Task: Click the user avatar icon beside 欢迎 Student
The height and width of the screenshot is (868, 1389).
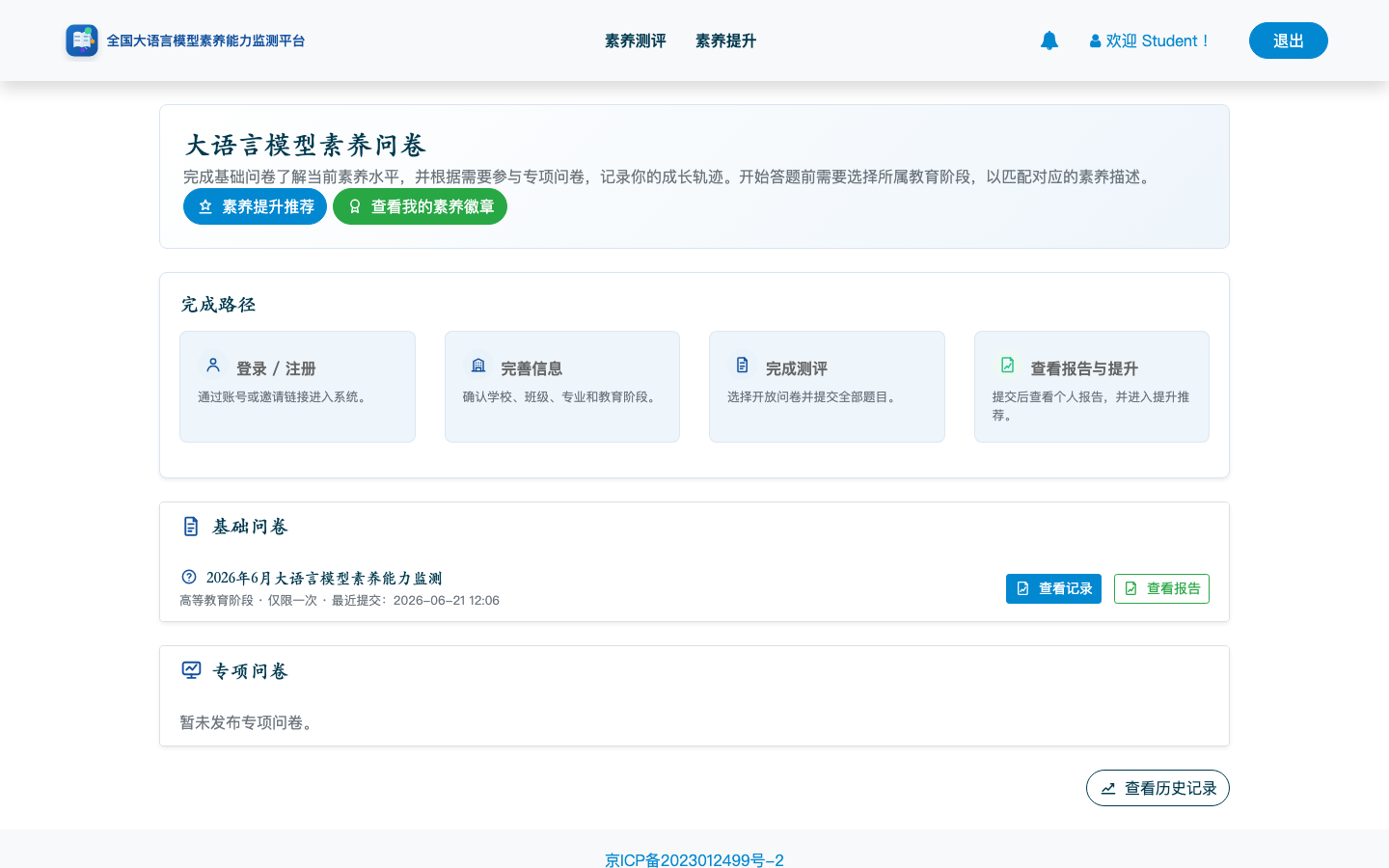Action: pos(1095,41)
